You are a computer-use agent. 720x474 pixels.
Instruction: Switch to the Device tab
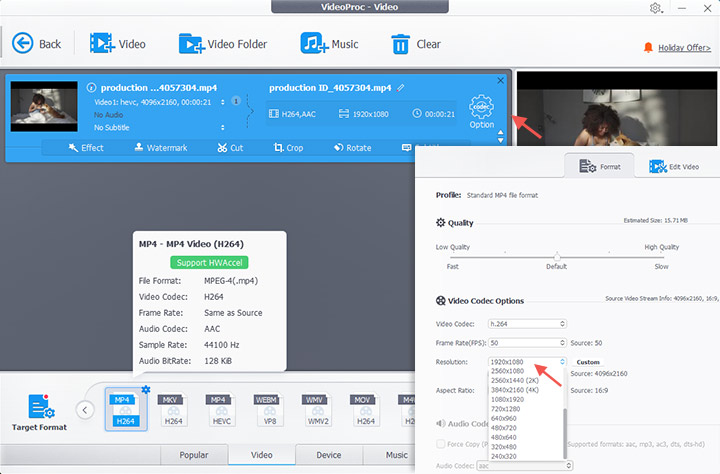click(329, 455)
